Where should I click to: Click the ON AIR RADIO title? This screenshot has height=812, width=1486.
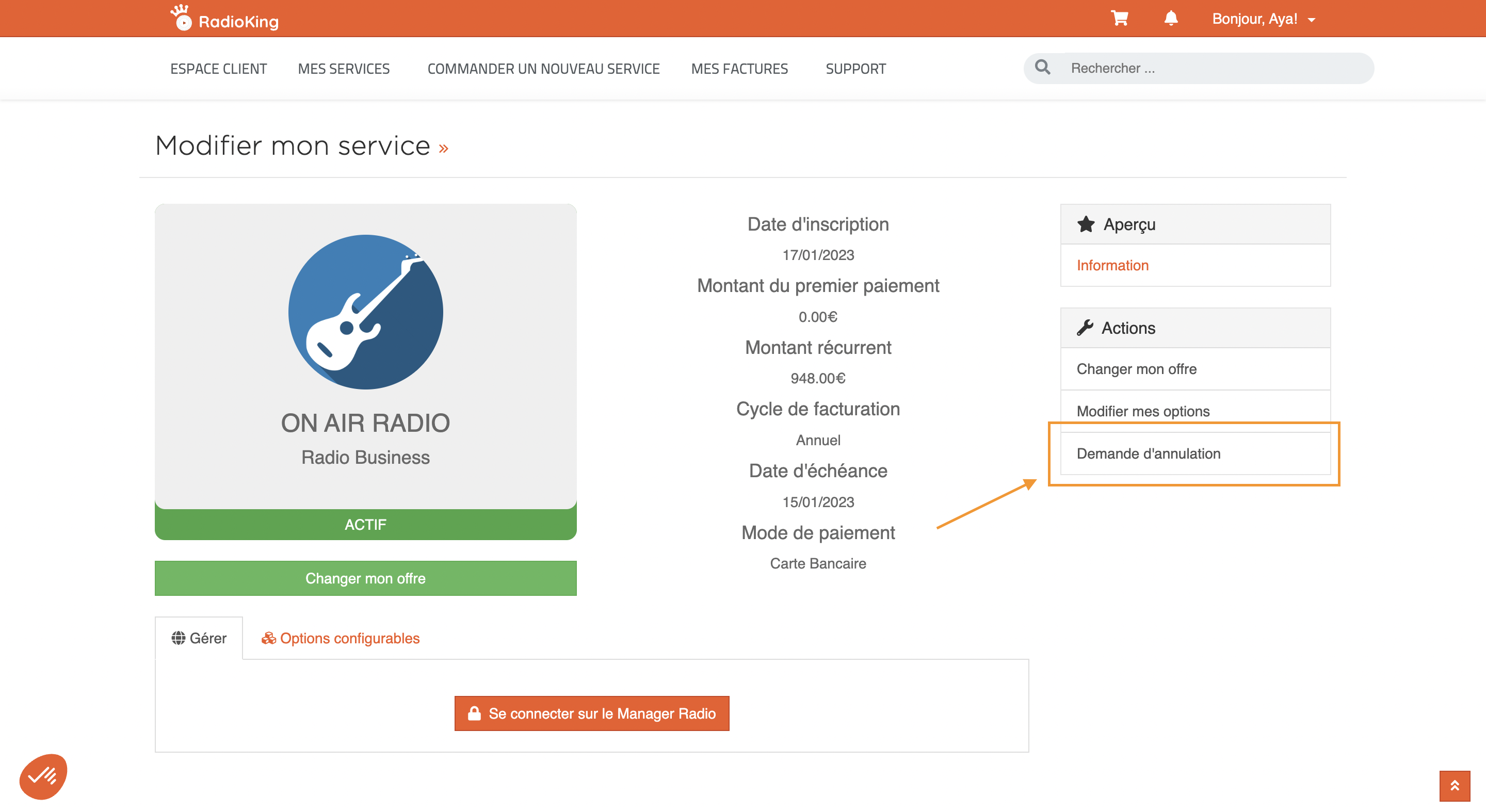(366, 423)
